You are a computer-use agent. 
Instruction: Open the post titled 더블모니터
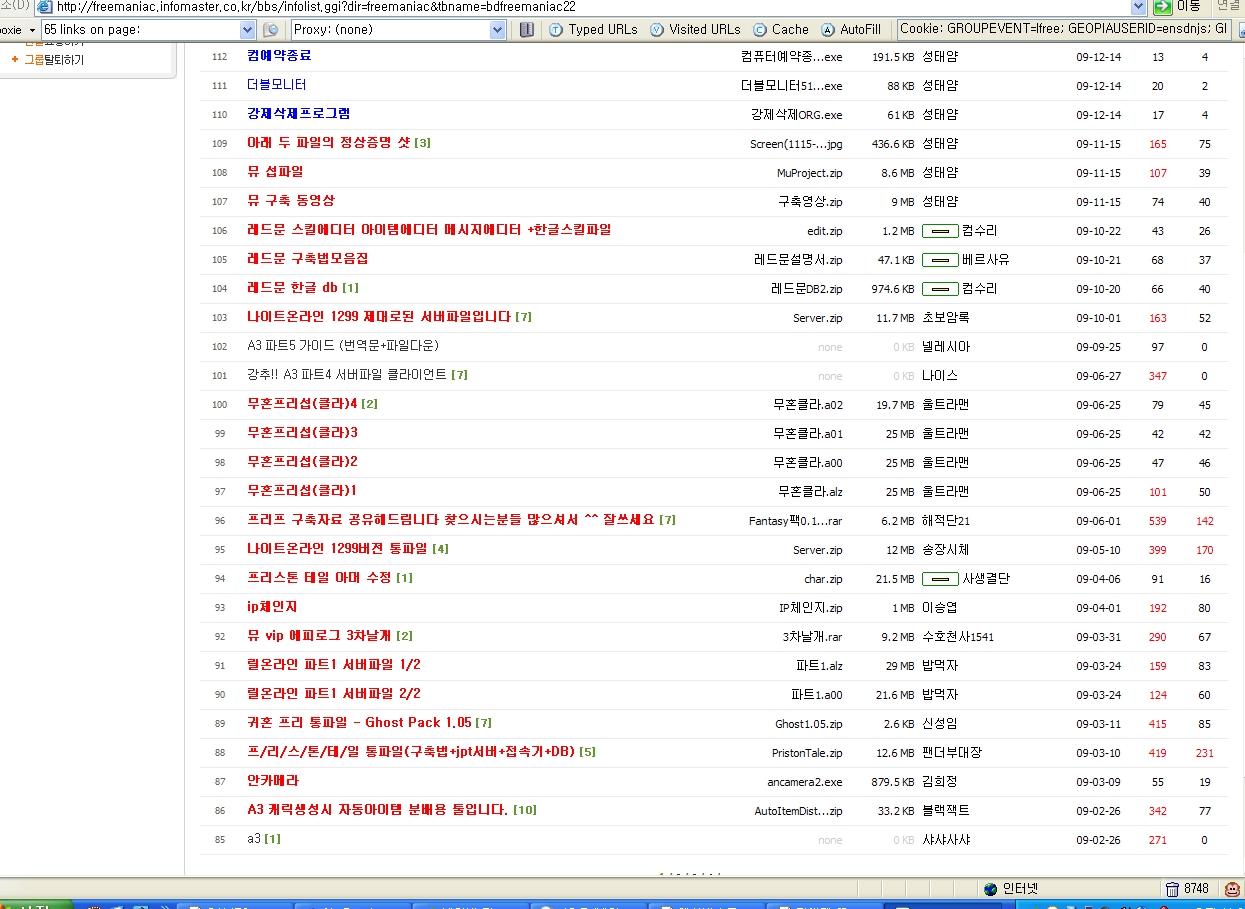click(276, 85)
